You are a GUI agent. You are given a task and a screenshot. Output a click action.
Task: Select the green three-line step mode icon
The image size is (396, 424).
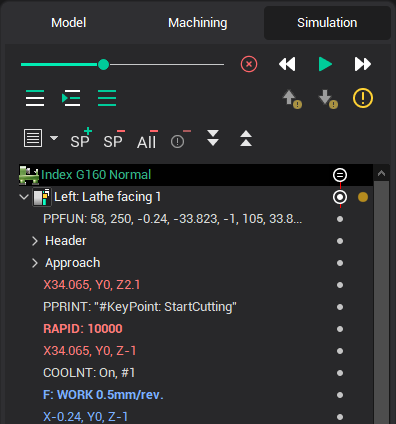point(107,98)
